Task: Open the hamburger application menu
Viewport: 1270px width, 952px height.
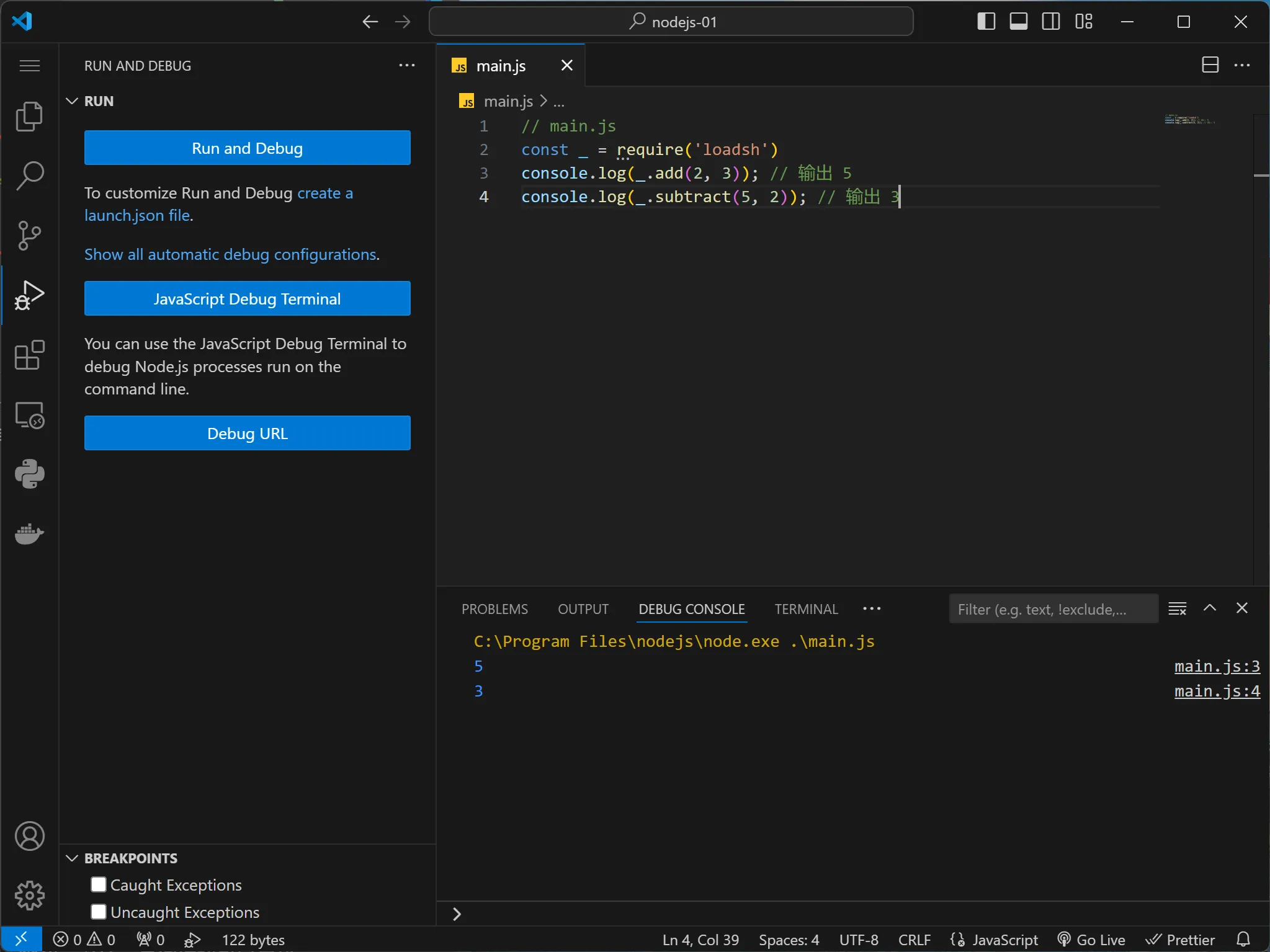Action: pyautogui.click(x=29, y=65)
